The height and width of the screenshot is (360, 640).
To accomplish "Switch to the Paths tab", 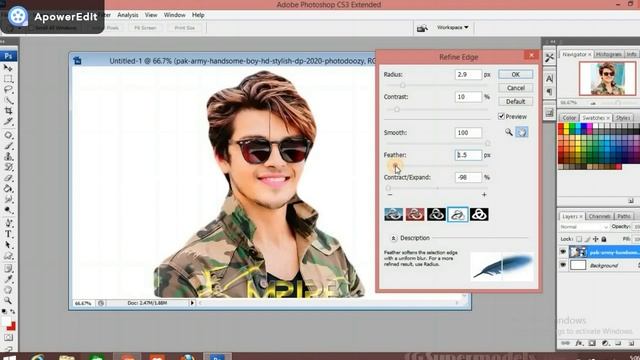I will tap(624, 216).
